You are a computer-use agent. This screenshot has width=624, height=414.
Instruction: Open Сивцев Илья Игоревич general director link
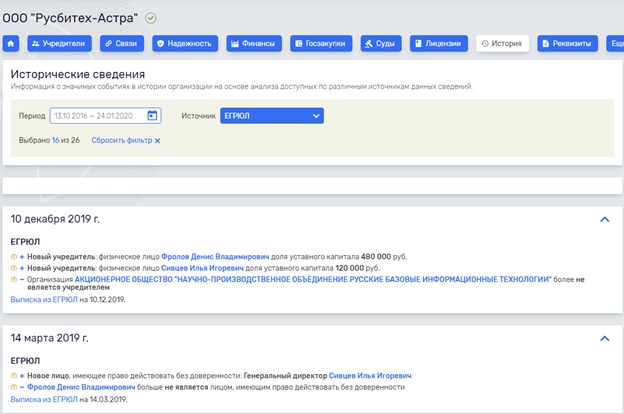[x=370, y=375]
